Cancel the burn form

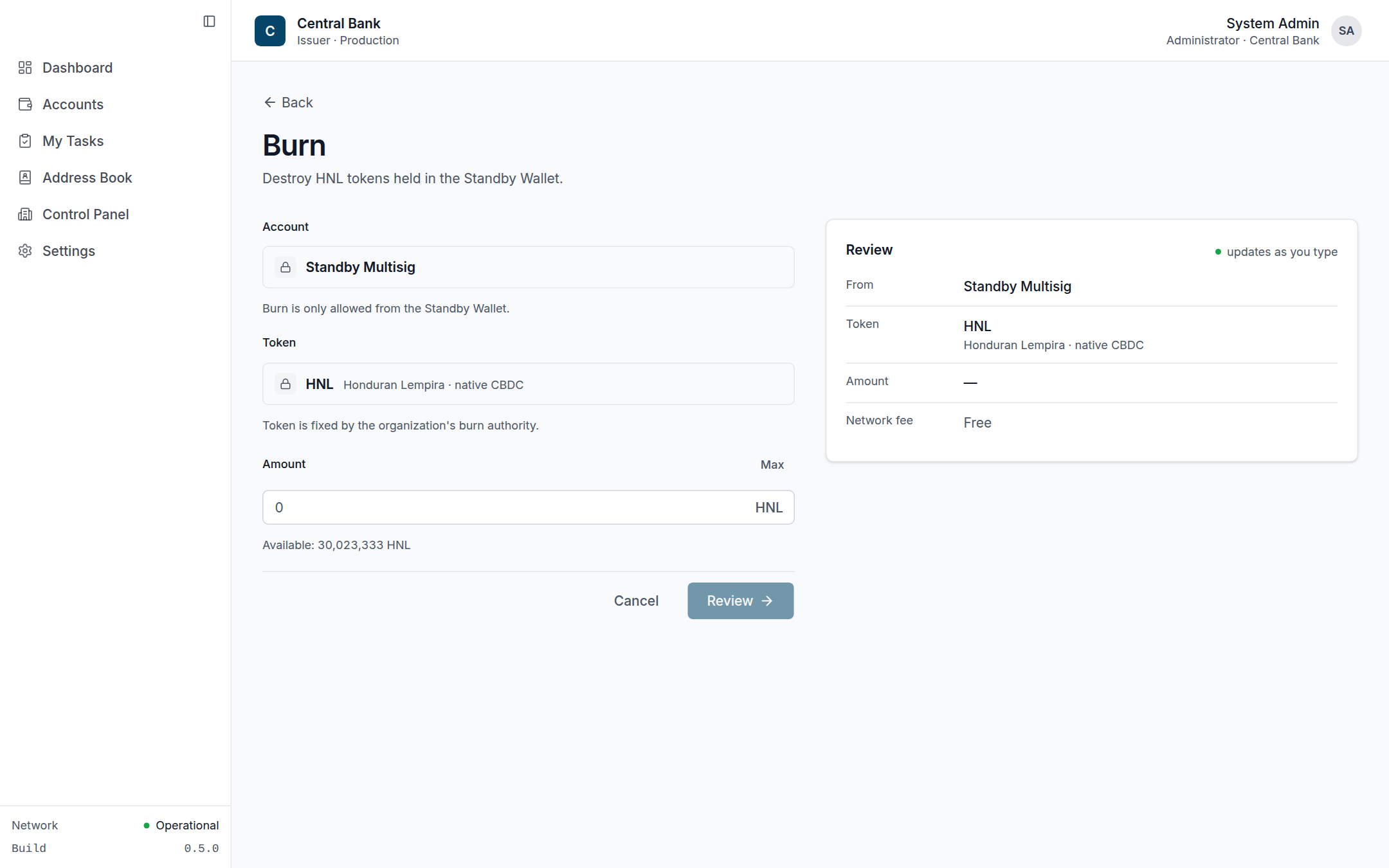coord(636,601)
